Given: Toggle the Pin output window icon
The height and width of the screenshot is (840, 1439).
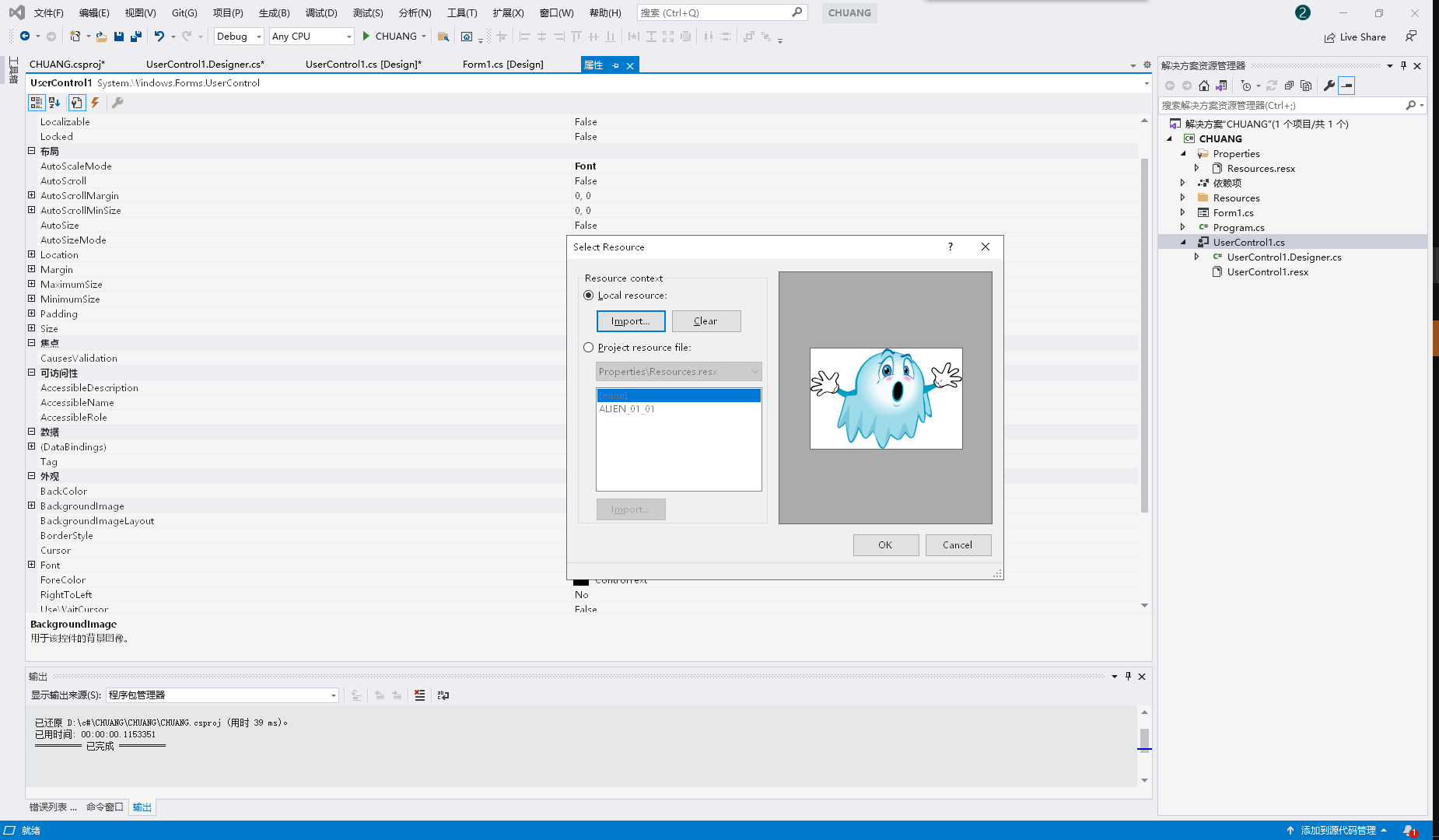Looking at the screenshot, I should pos(1128,676).
